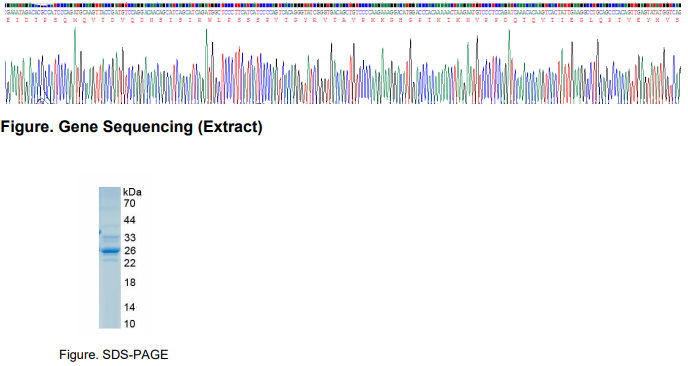
Task: Select the SDS-PAGE gel lane image
Action: pyautogui.click(x=110, y=258)
